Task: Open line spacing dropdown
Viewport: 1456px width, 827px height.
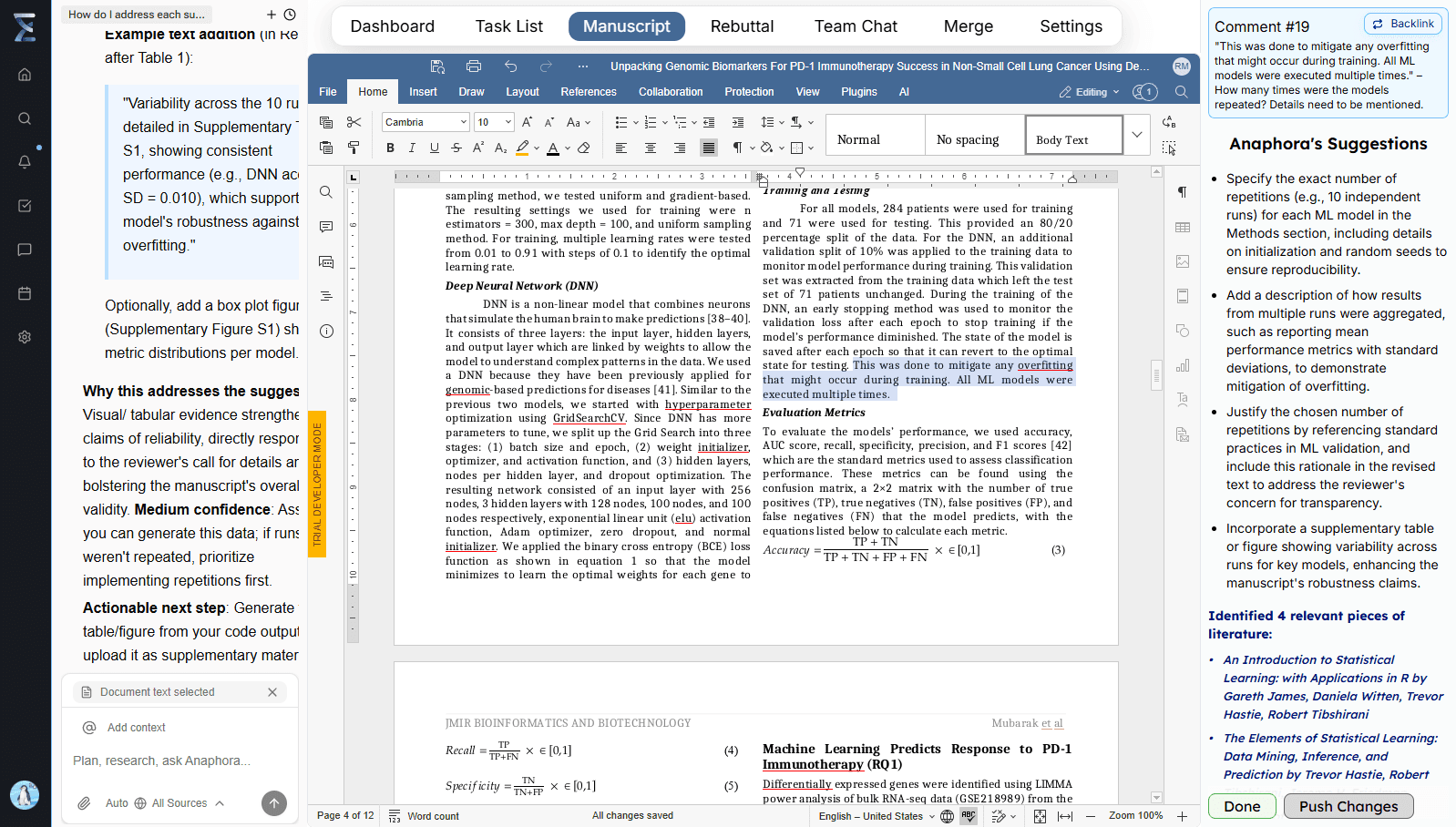Action: 770,122
